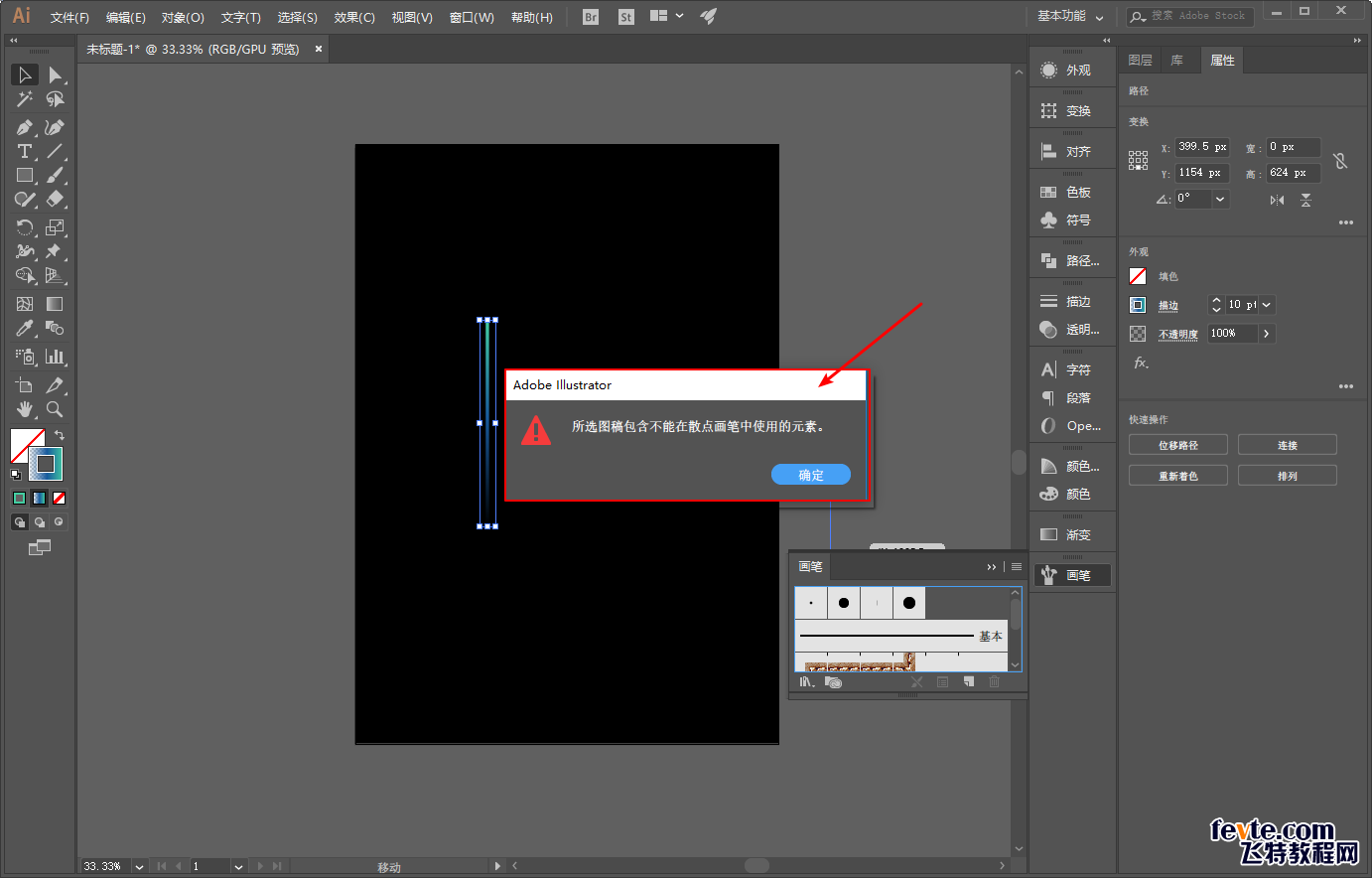Click the 排列 quick action button
Viewport: 1372px width, 878px height.
click(x=1288, y=476)
